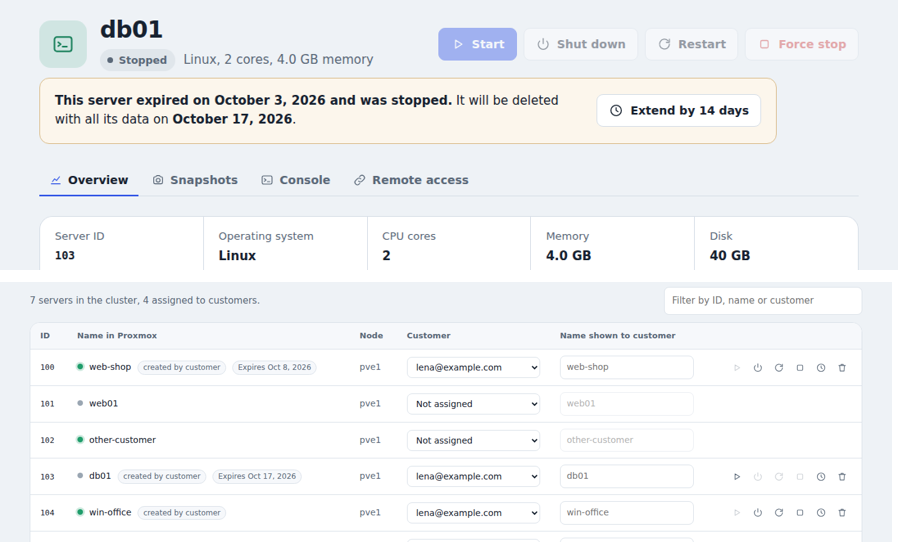Click trash delete icon in db01 table row
Image resolution: width=898 pixels, height=542 pixels.
[842, 477]
